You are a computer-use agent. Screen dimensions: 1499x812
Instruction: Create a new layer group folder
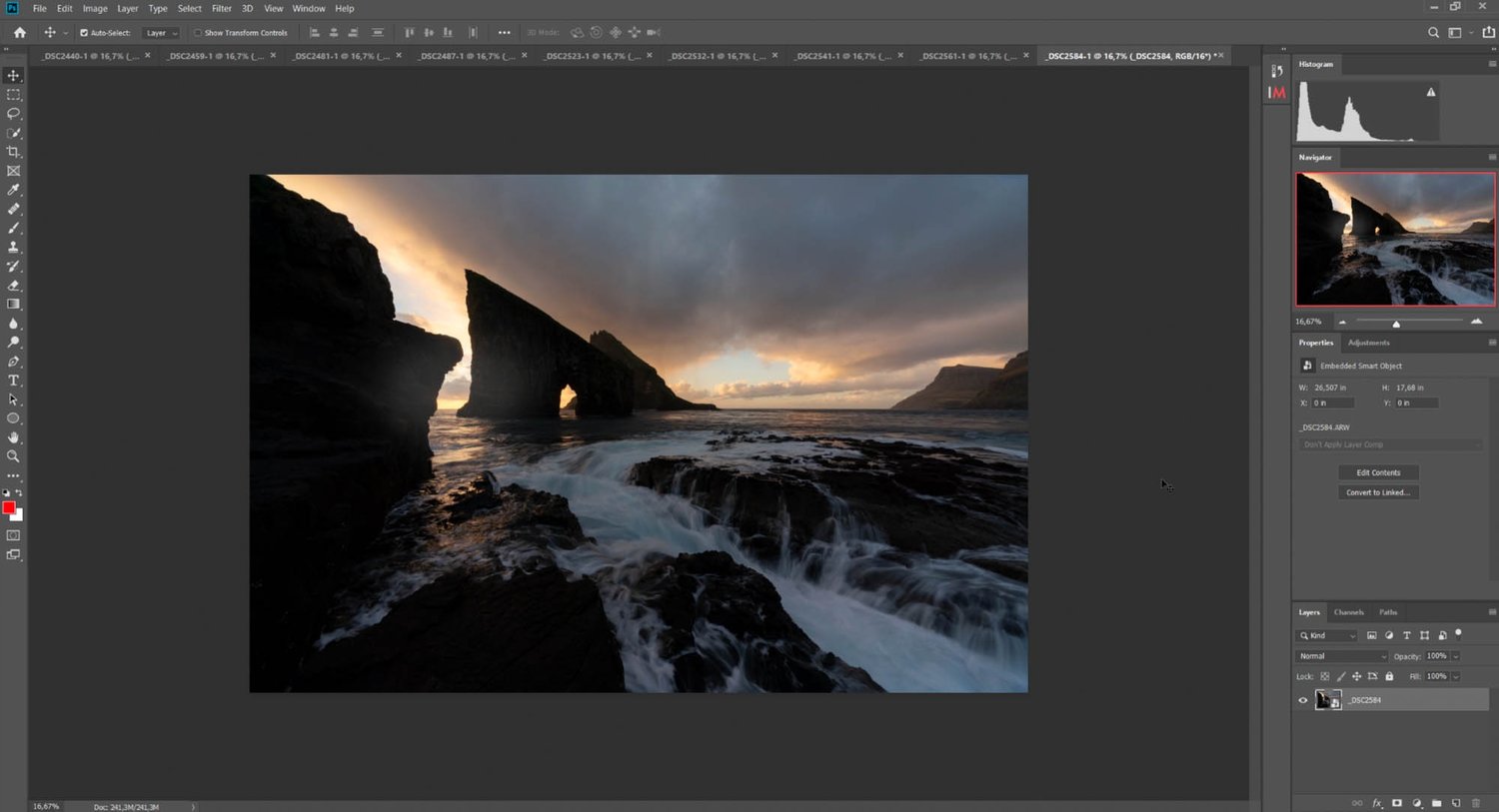pyautogui.click(x=1436, y=803)
